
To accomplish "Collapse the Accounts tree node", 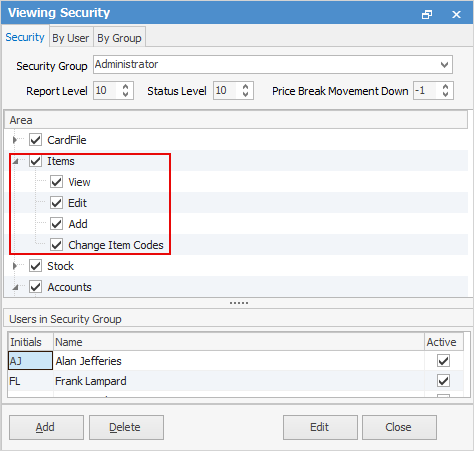I will [x=15, y=287].
